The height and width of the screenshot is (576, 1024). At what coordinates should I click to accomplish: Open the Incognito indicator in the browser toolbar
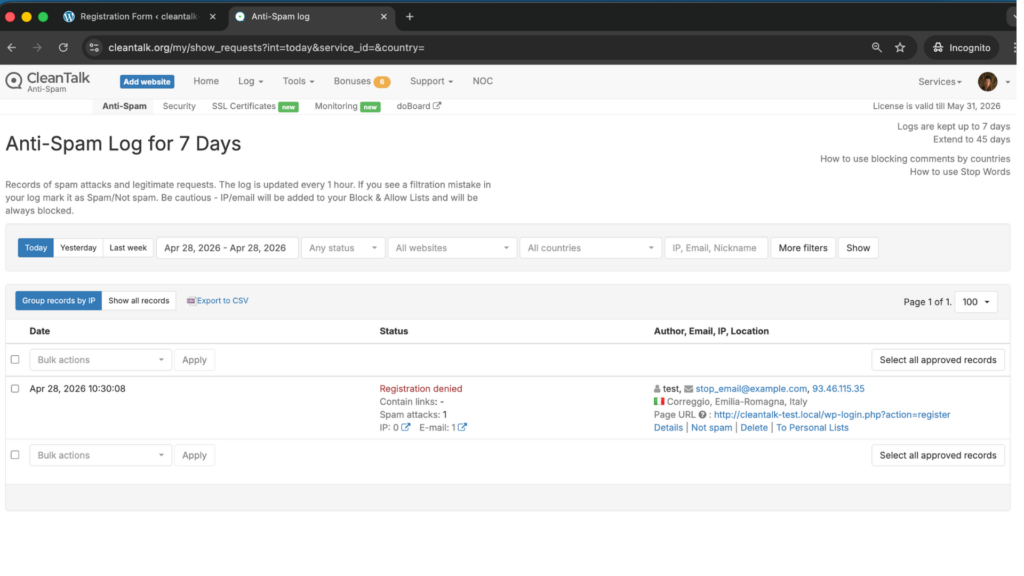[960, 47]
